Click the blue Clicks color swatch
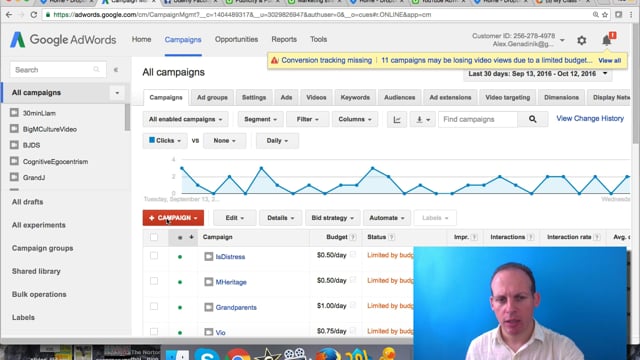Image resolution: width=640 pixels, height=360 pixels. tap(152, 140)
